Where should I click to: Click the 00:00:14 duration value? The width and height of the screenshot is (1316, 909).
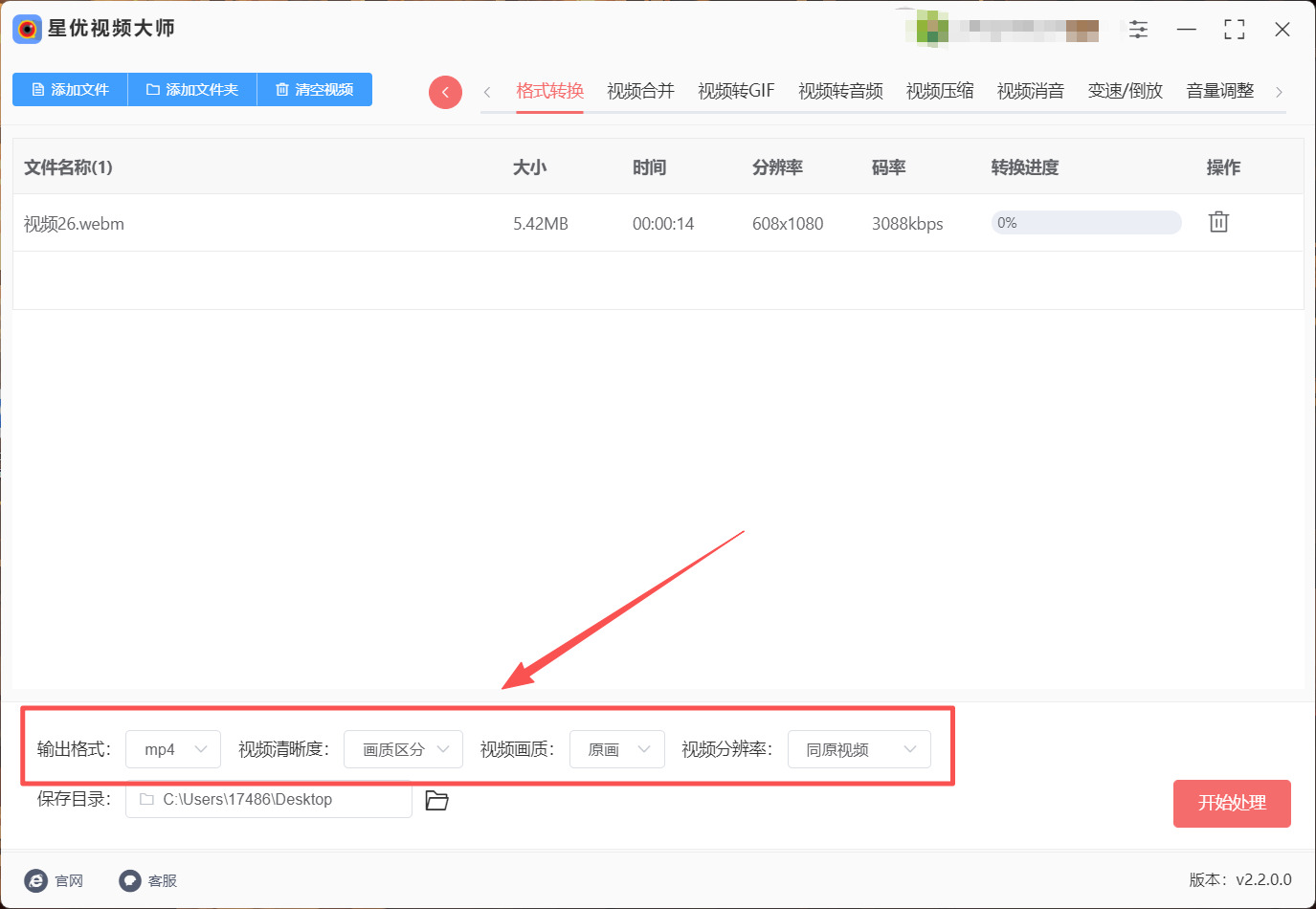(663, 224)
